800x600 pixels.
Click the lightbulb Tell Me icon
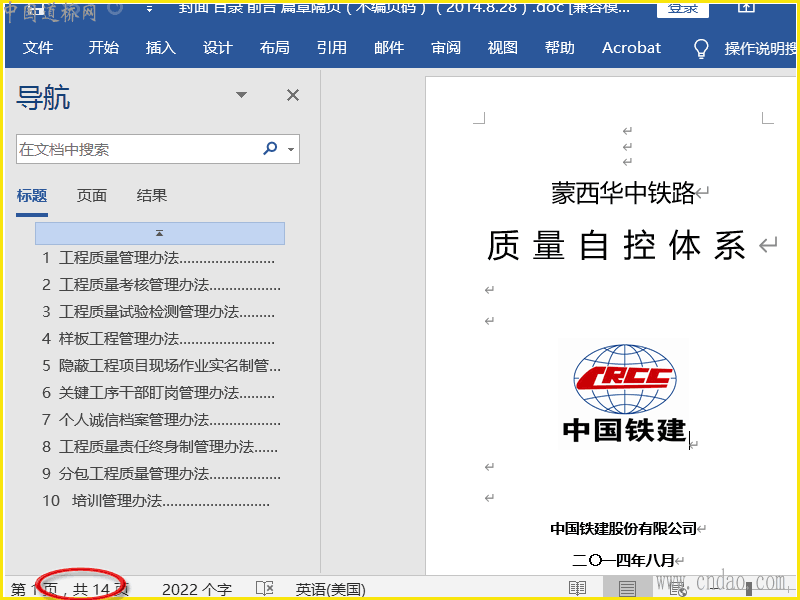(701, 48)
